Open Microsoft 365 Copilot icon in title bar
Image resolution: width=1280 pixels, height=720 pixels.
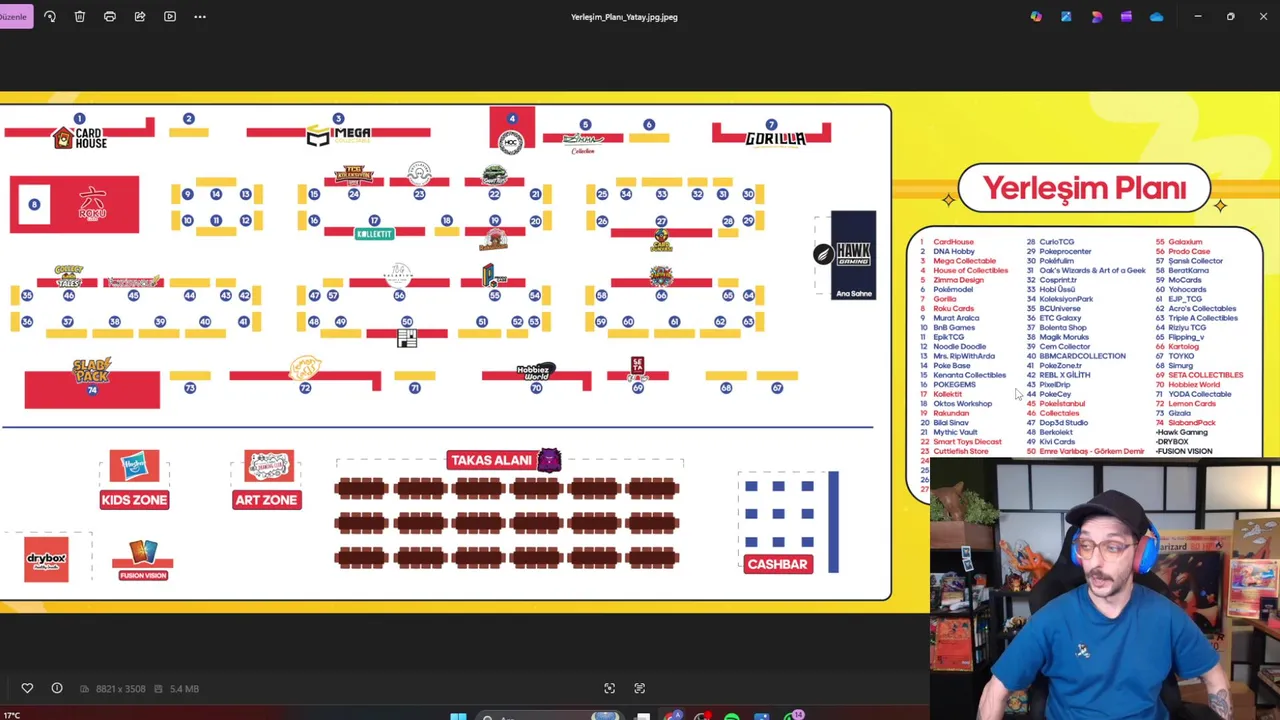pos(1036,16)
